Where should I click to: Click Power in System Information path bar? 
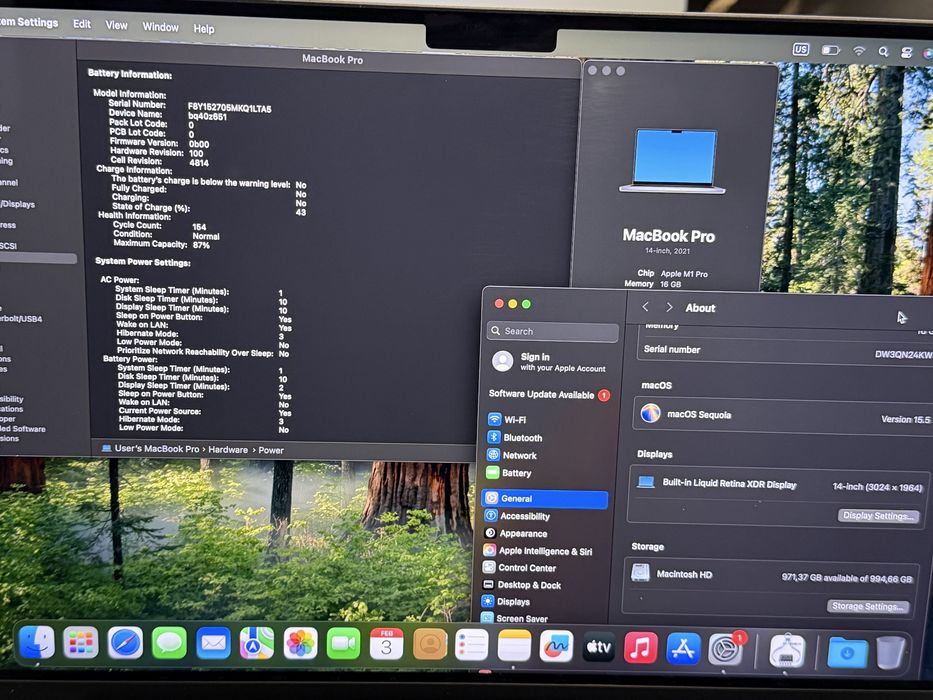(271, 451)
